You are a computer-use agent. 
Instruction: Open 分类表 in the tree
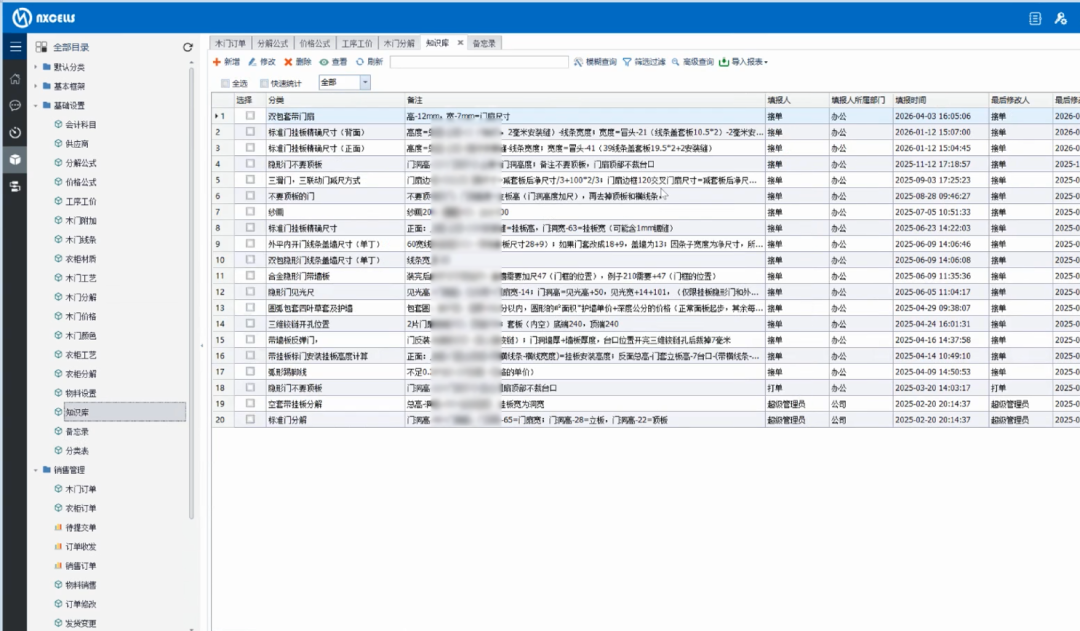click(76, 451)
